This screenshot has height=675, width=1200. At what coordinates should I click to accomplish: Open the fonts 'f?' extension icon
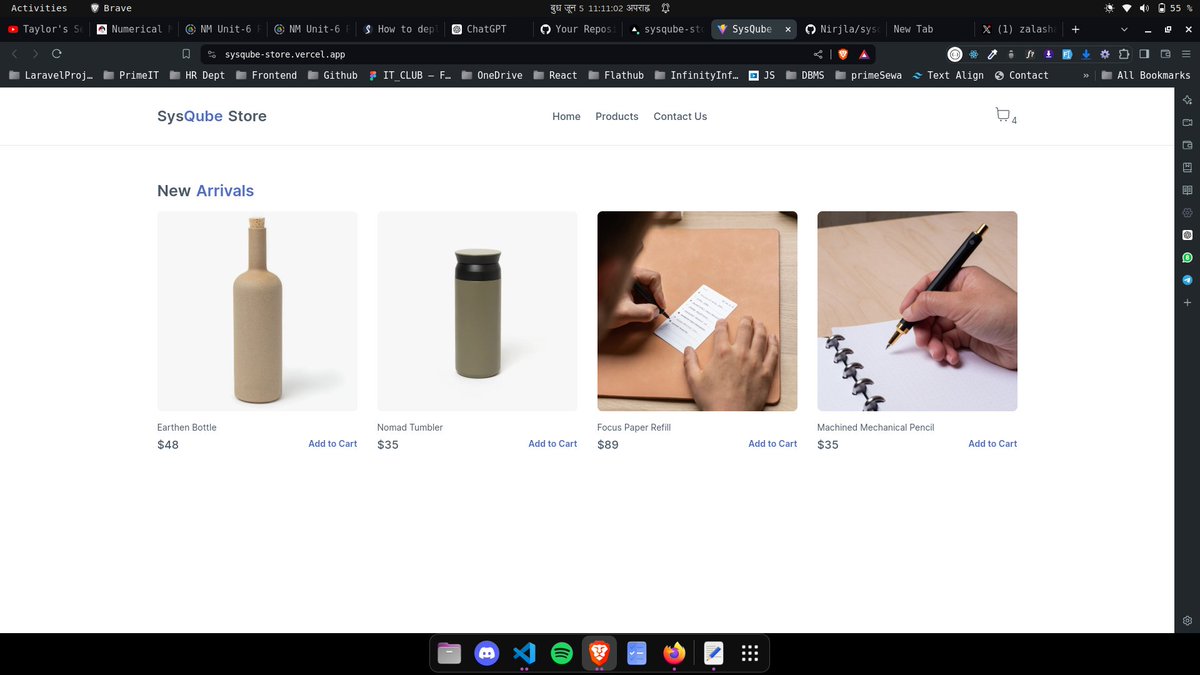(x=1030, y=54)
